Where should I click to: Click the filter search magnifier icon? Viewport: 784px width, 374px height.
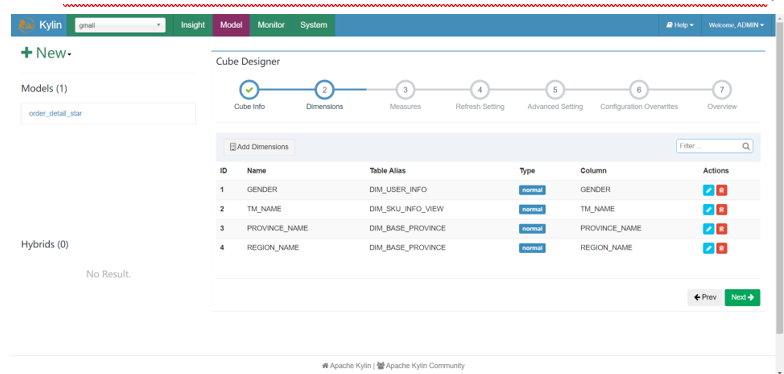coord(746,146)
